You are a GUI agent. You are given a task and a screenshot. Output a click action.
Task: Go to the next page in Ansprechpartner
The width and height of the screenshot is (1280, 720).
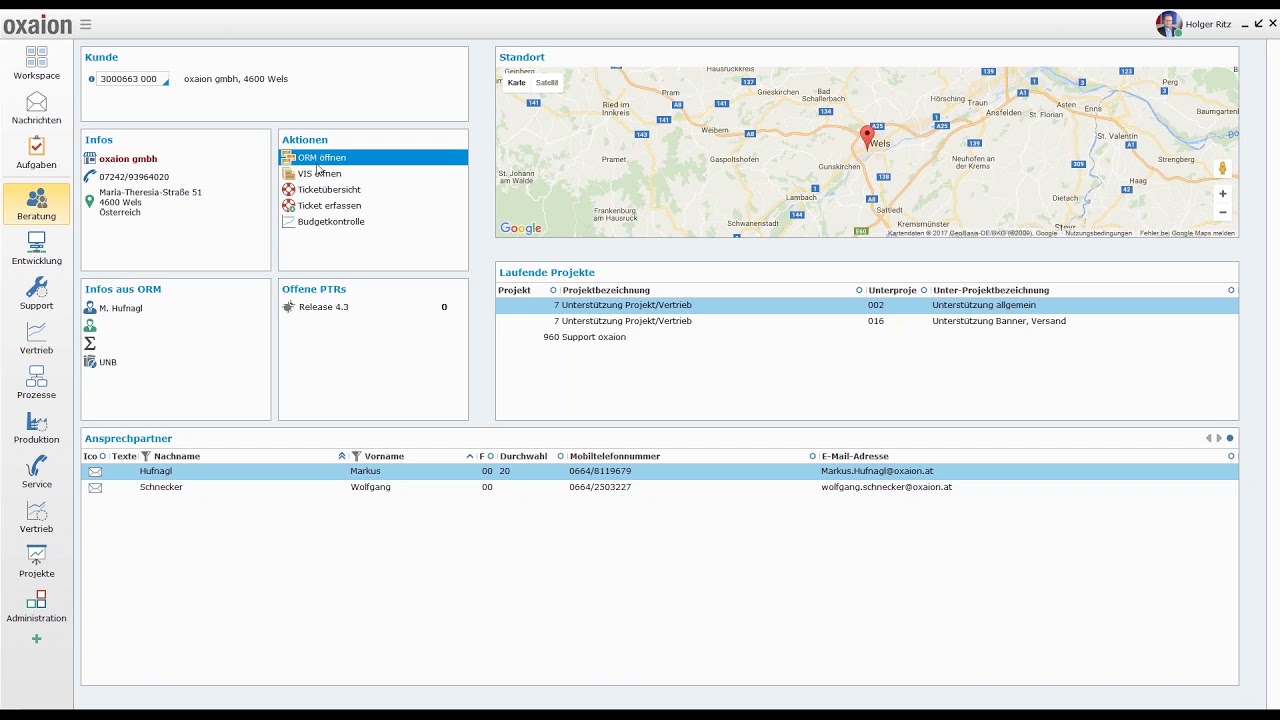(x=1219, y=438)
